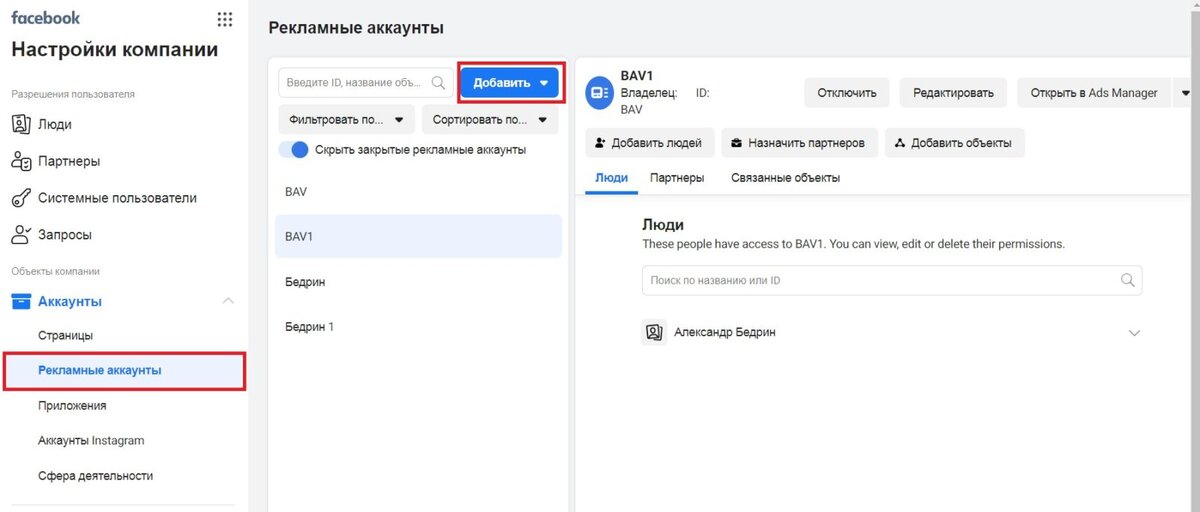
Task: Click the Редактировать button
Action: click(x=953, y=93)
